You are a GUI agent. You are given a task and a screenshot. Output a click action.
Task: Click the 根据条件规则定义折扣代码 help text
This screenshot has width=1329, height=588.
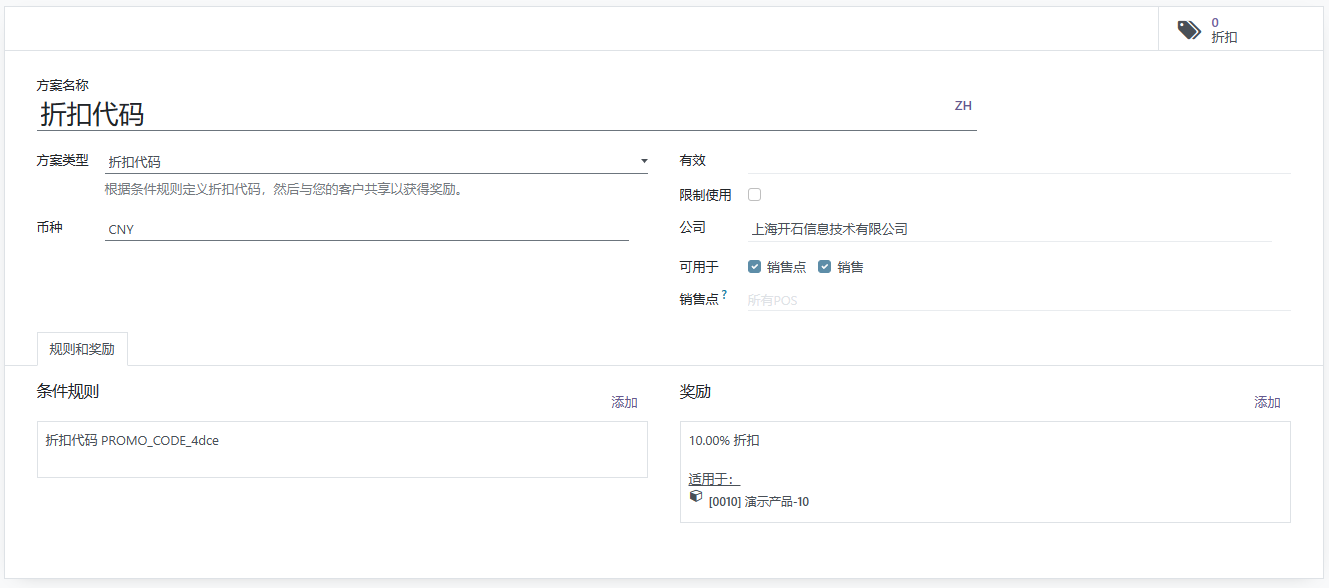[x=285, y=189]
